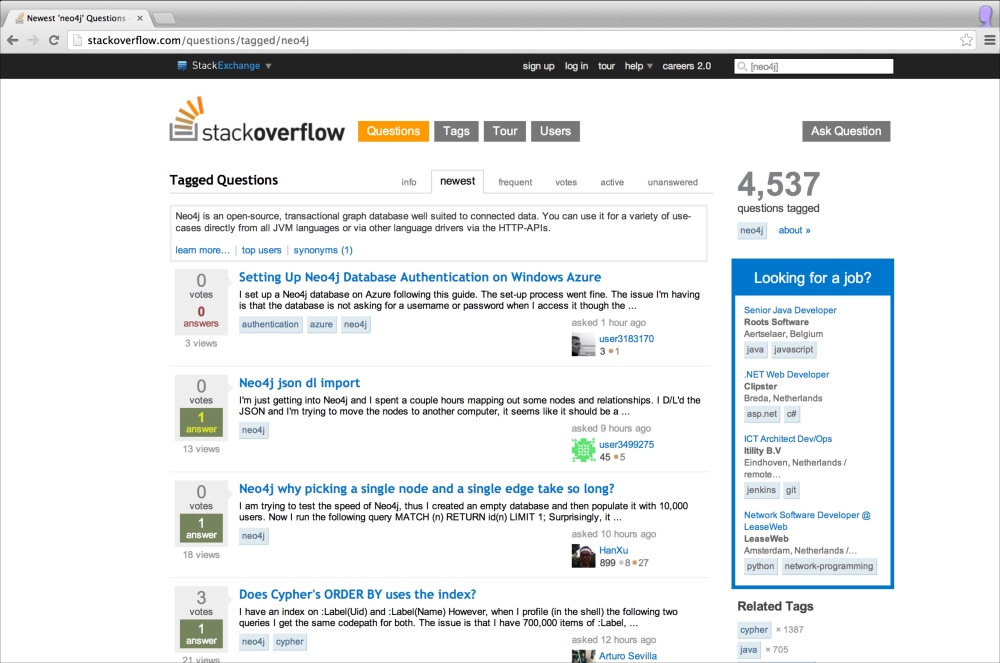View user3183170's profile link
Screen dimensions: 1000x663
pyautogui.click(x=626, y=339)
